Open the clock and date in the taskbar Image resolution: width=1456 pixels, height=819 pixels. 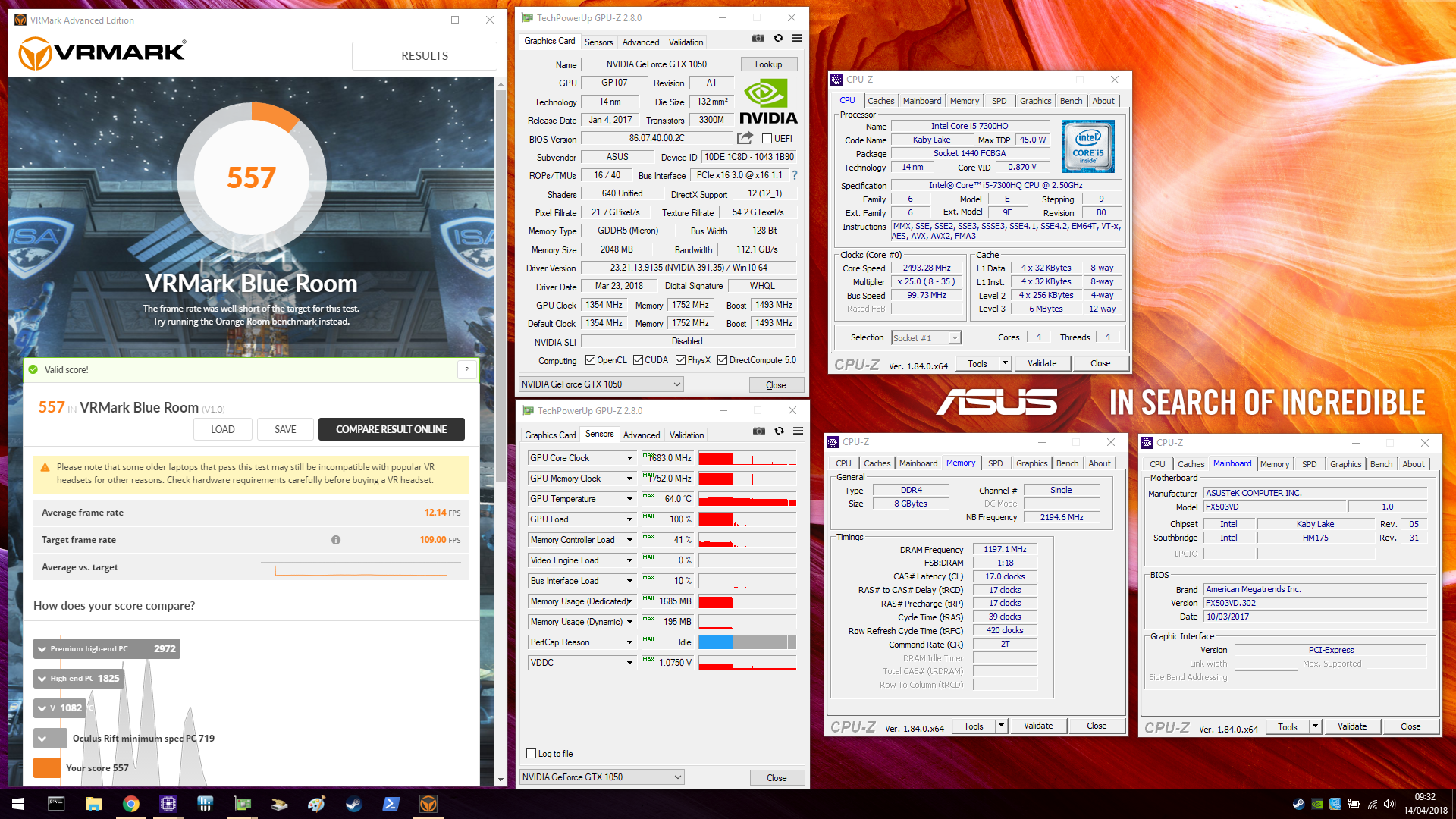1425,804
